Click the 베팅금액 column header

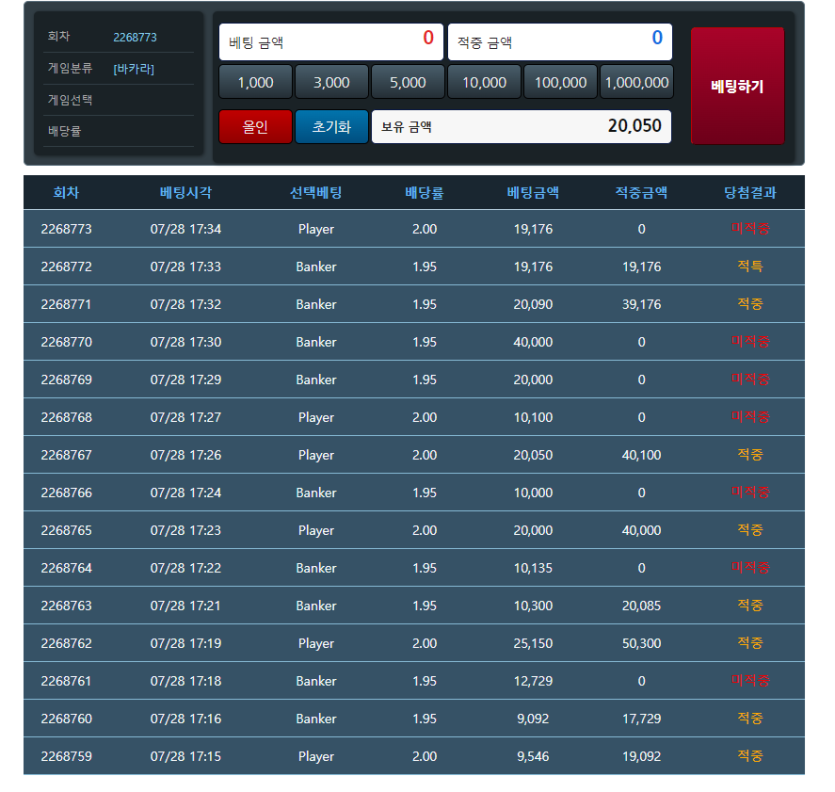(533, 192)
